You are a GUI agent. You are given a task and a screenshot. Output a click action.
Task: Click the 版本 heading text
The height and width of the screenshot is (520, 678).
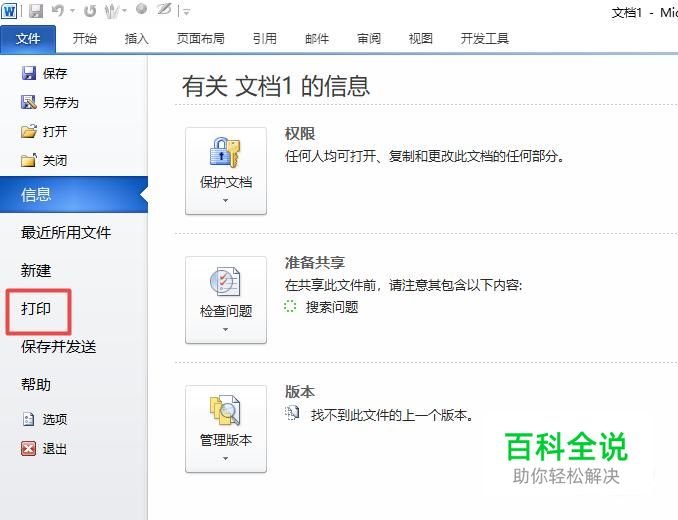click(300, 392)
